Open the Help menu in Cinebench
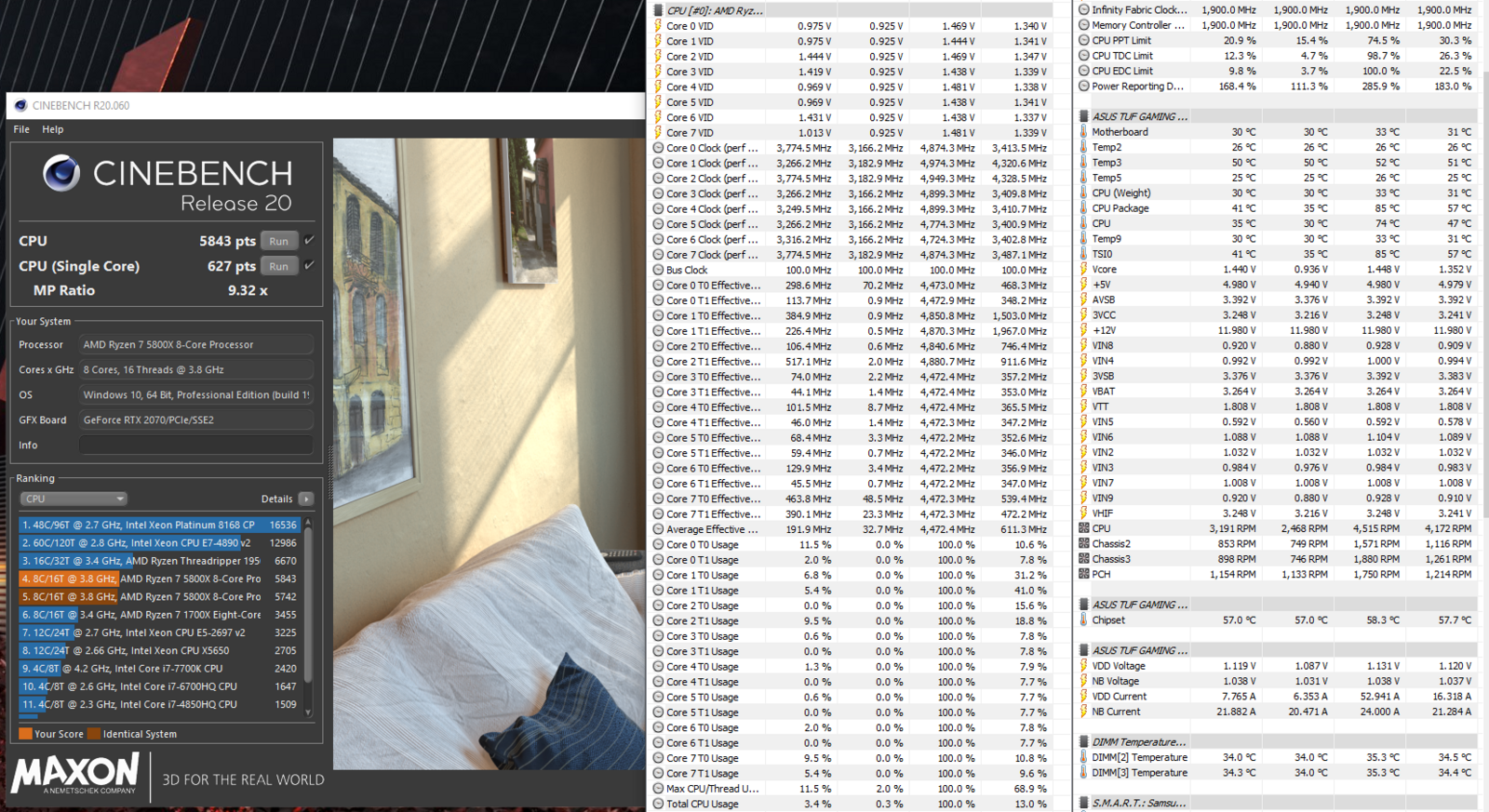 [53, 129]
